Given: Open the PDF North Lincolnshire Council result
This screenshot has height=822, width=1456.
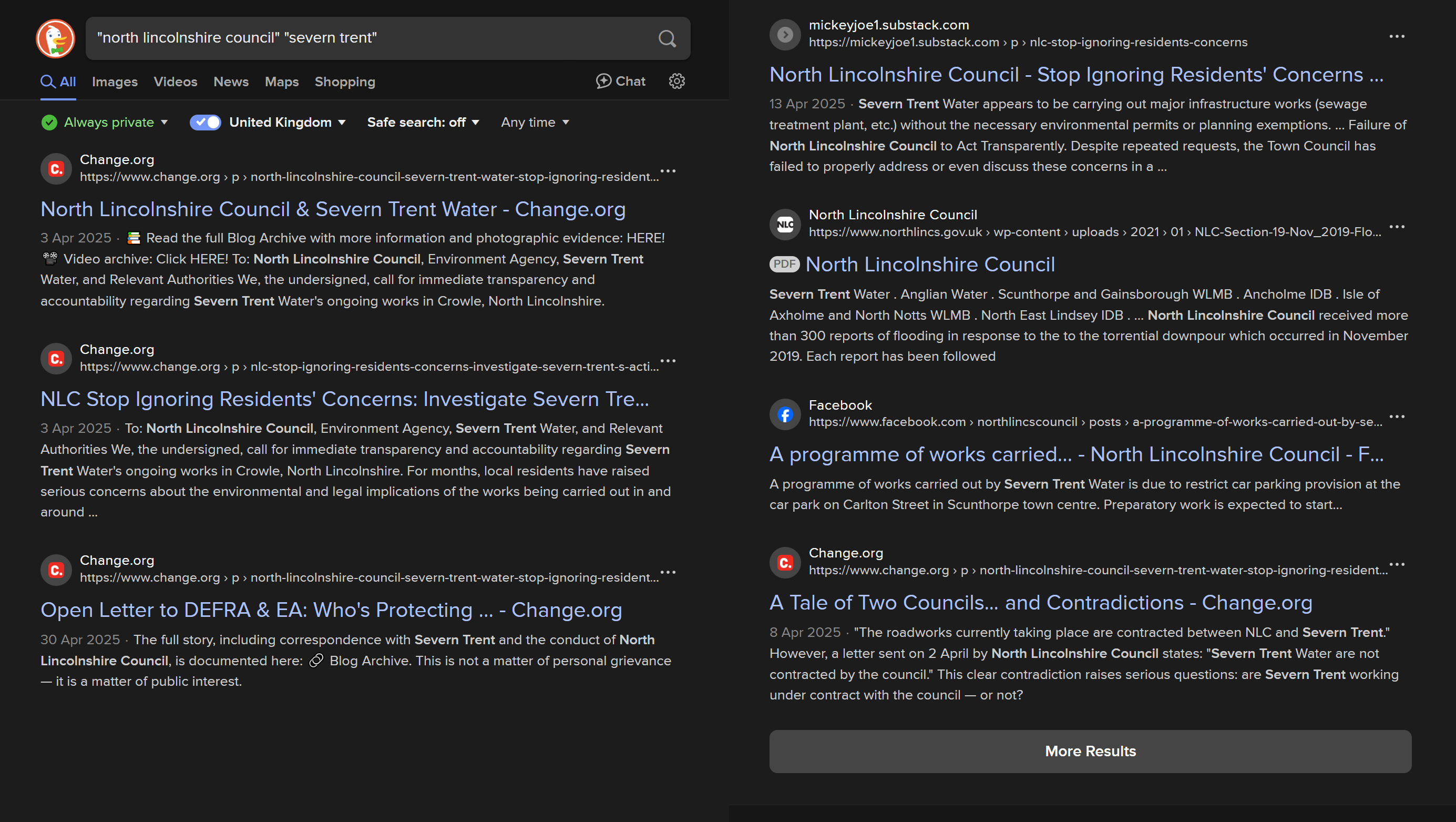Looking at the screenshot, I should pyautogui.click(x=930, y=264).
